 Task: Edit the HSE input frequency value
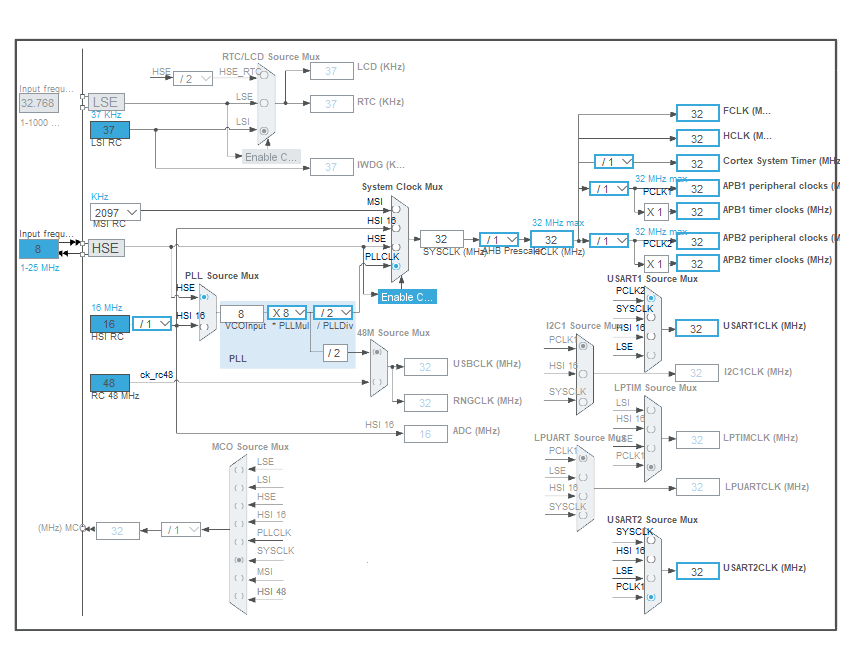pyautogui.click(x=38, y=248)
